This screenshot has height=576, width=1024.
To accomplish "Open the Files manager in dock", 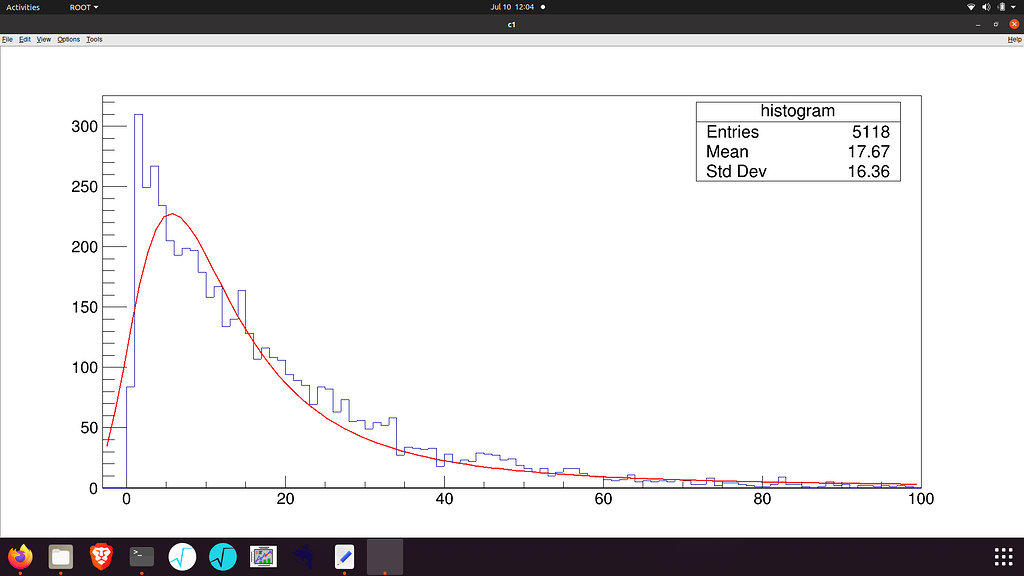I will point(60,556).
